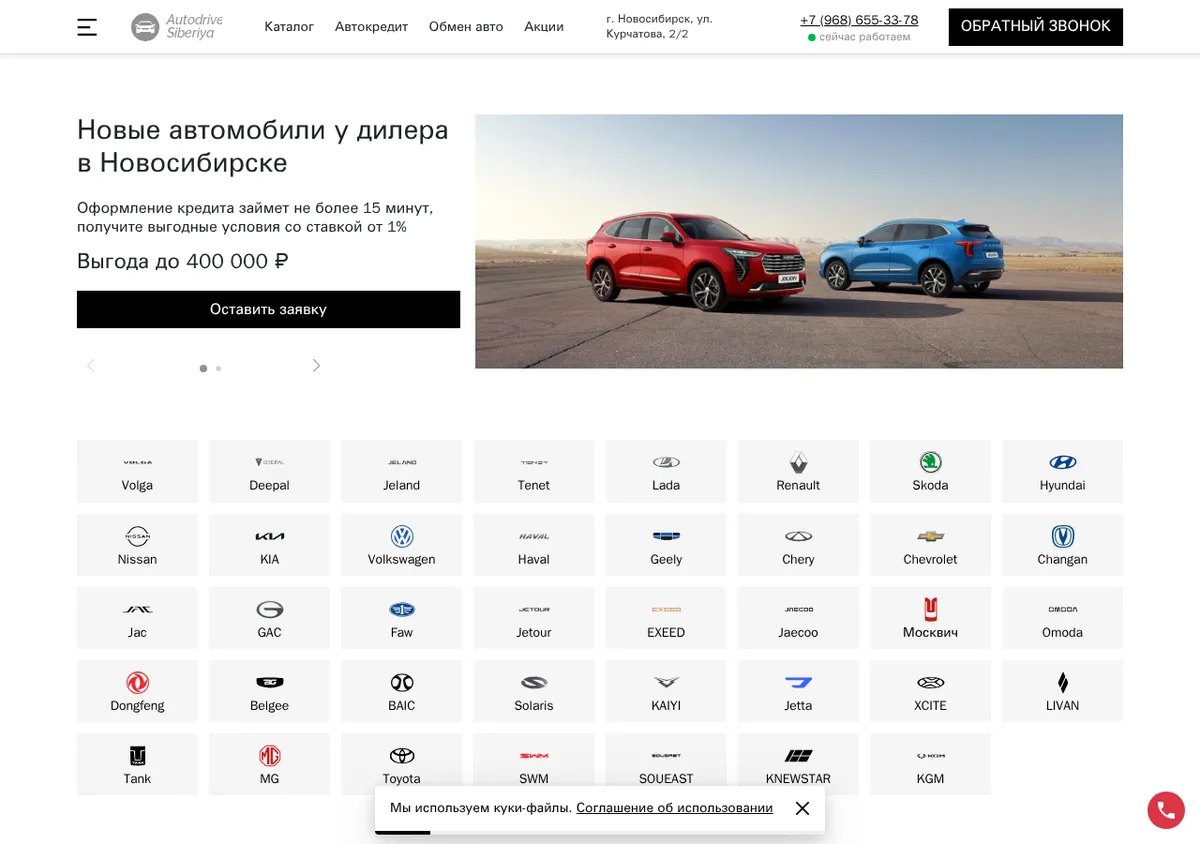This screenshot has height=844, width=1200.
Task: Go to the Акции menu item
Action: click(544, 27)
